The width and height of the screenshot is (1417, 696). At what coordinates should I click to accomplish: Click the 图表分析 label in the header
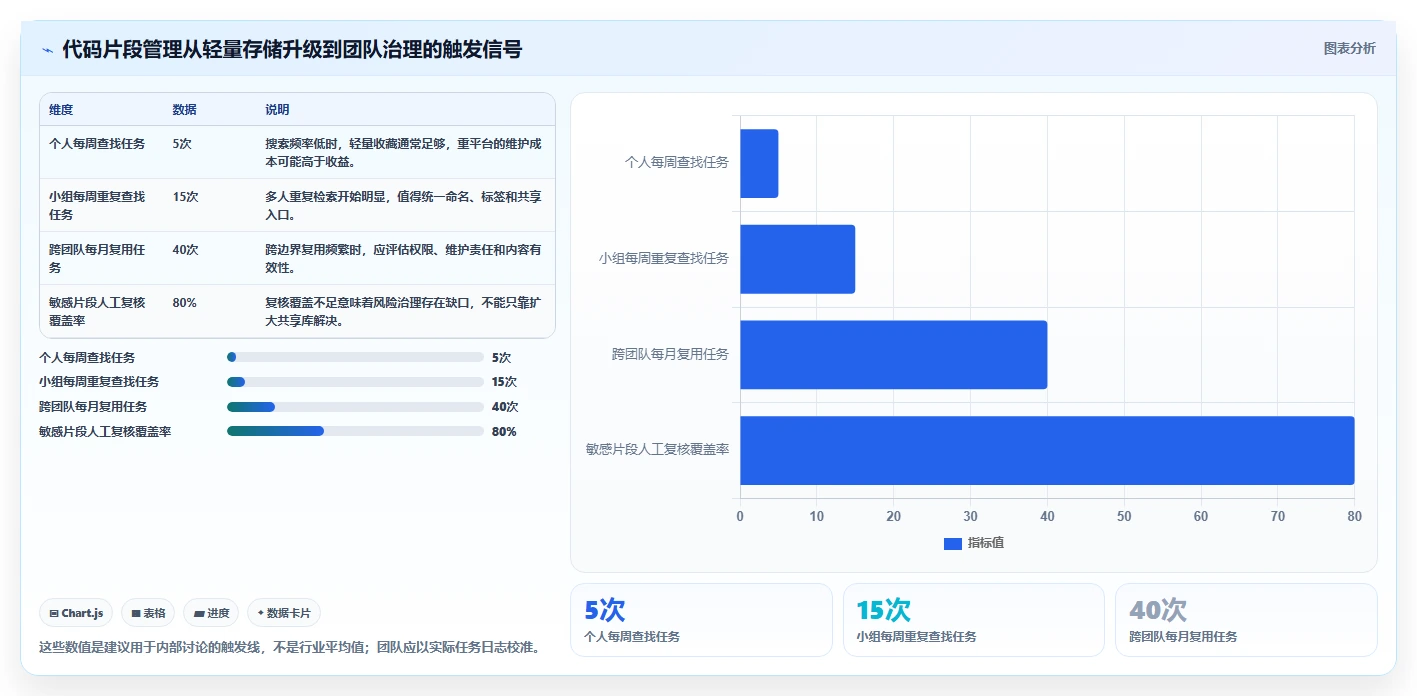pos(1349,48)
